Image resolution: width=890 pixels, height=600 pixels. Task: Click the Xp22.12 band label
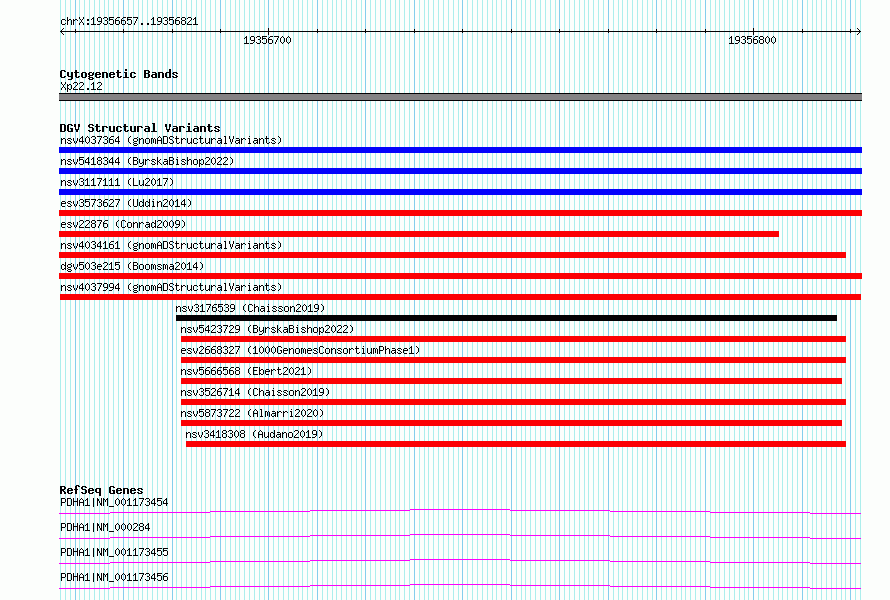(81, 86)
